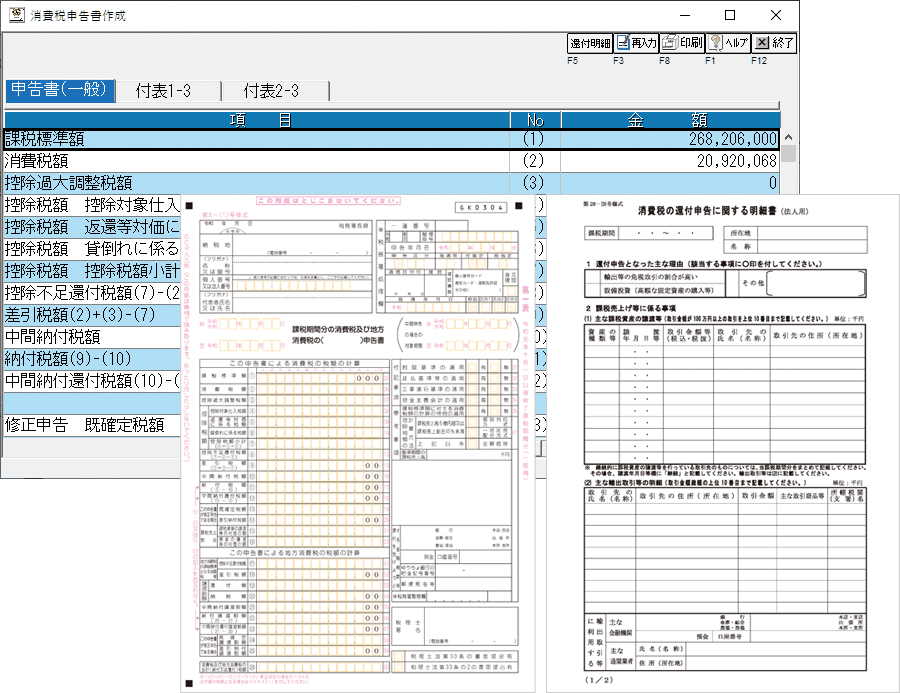
Task: Select the 差引税額(2)+(3)-(7) row
Action: click(92, 315)
